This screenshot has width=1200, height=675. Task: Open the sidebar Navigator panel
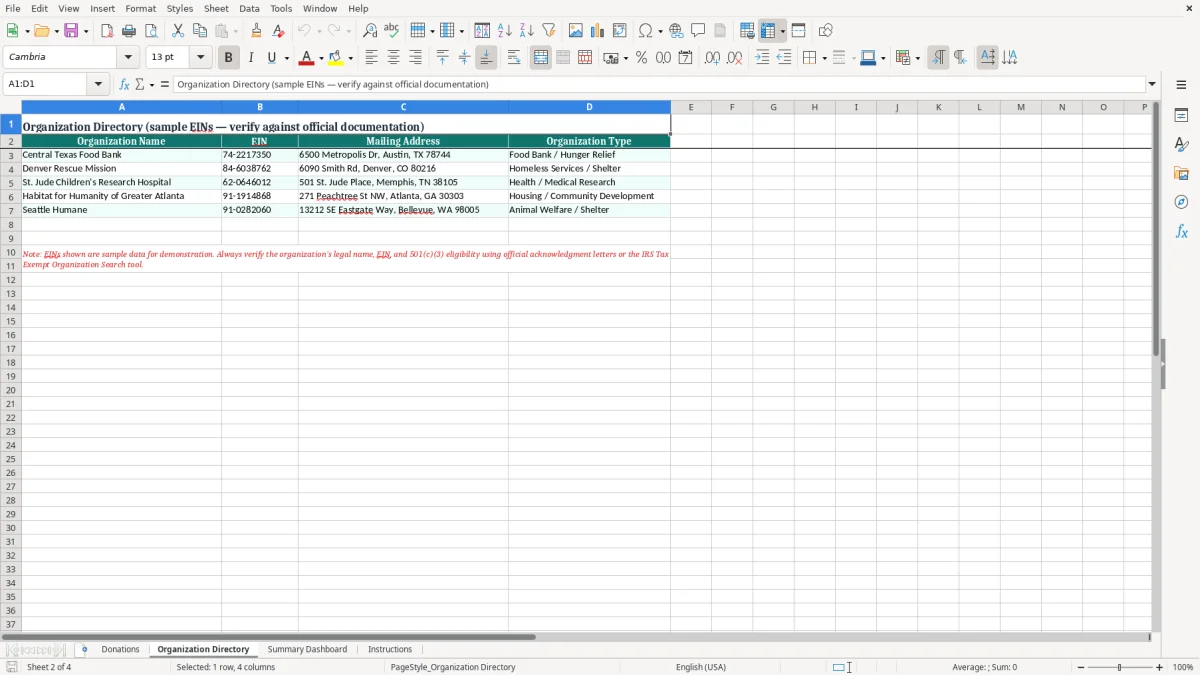1181,202
